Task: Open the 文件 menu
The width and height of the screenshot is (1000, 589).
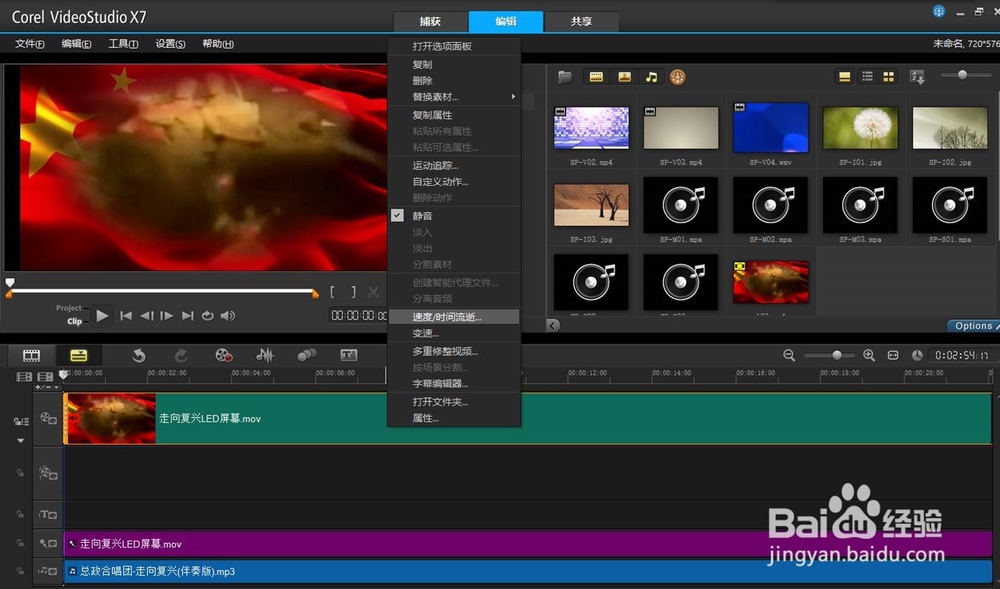Action: click(29, 43)
